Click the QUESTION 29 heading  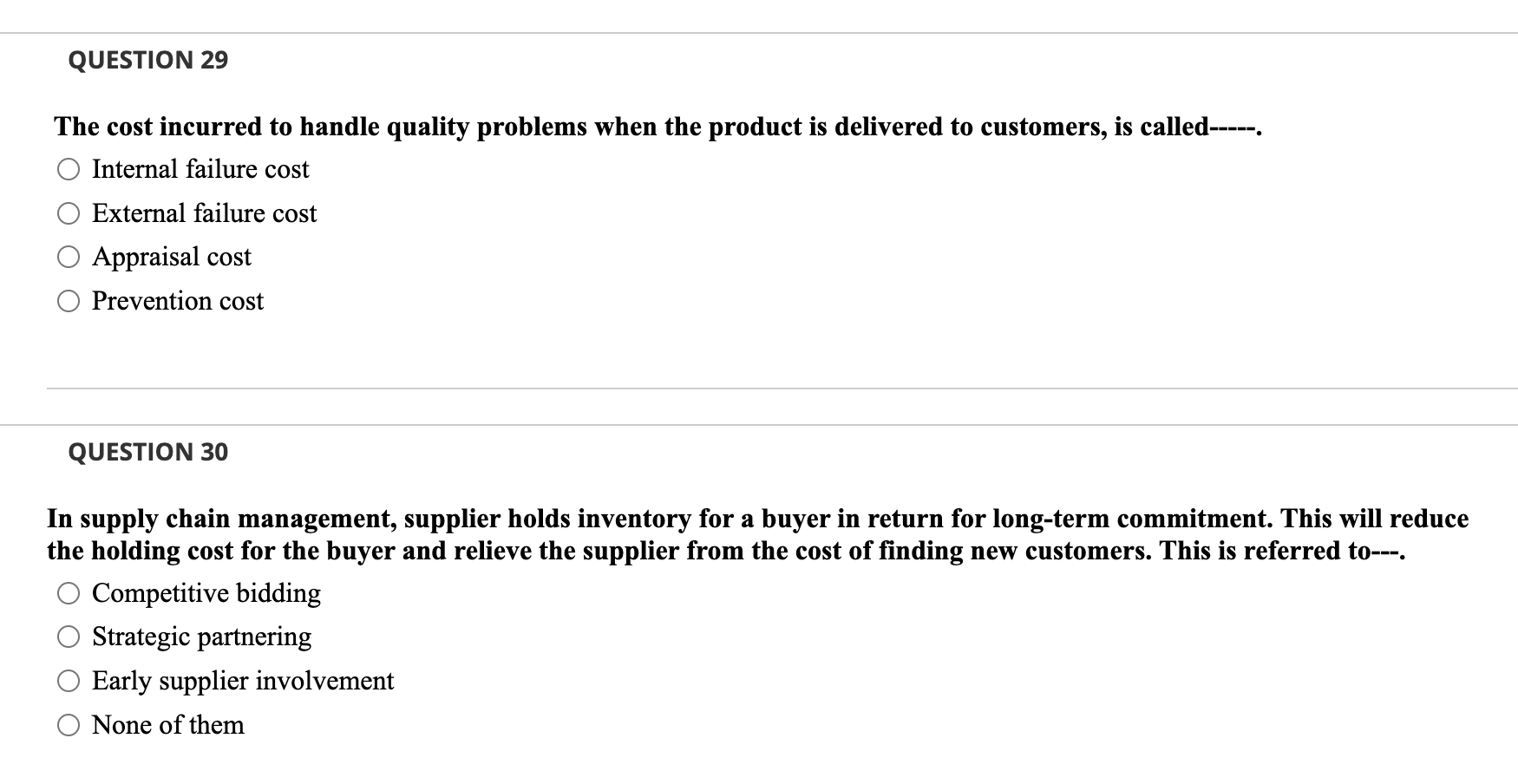pos(149,60)
